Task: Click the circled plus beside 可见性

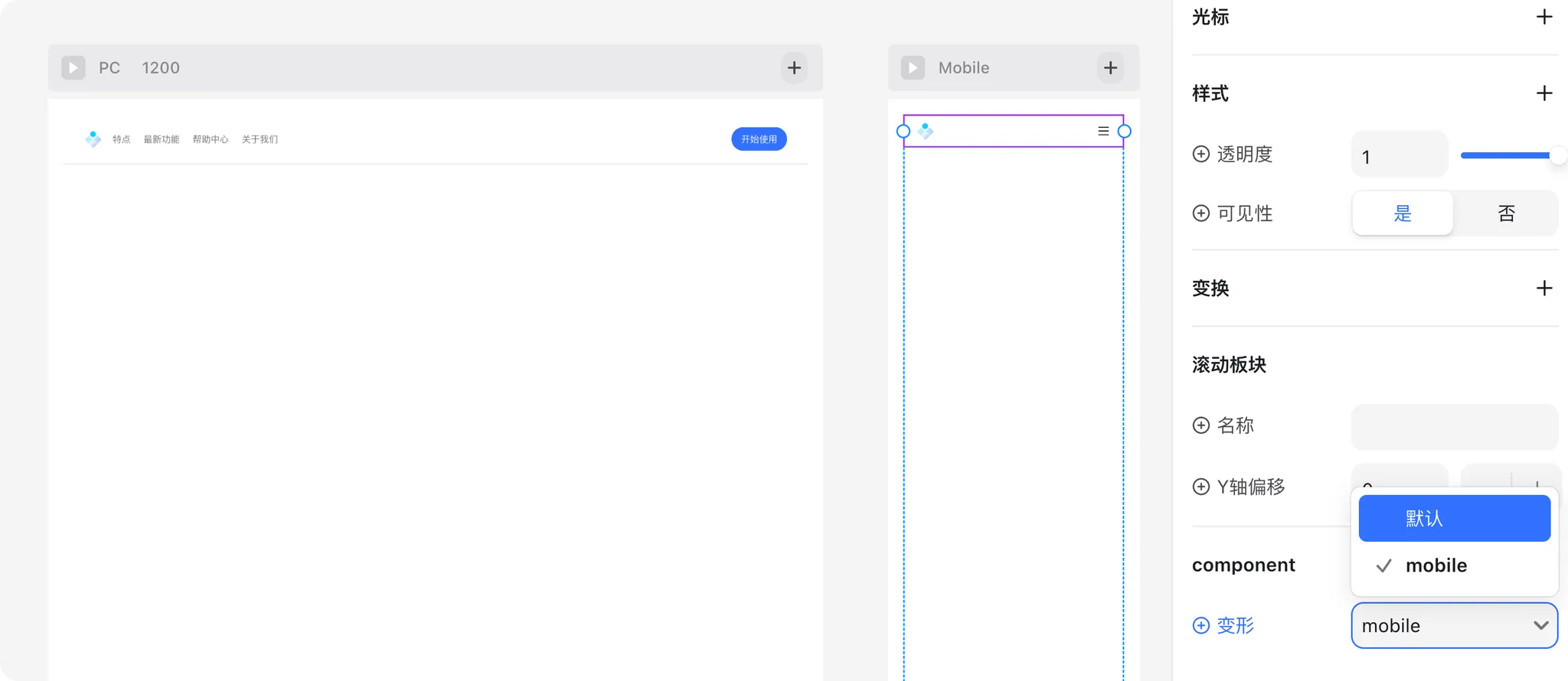Action: tap(1201, 213)
